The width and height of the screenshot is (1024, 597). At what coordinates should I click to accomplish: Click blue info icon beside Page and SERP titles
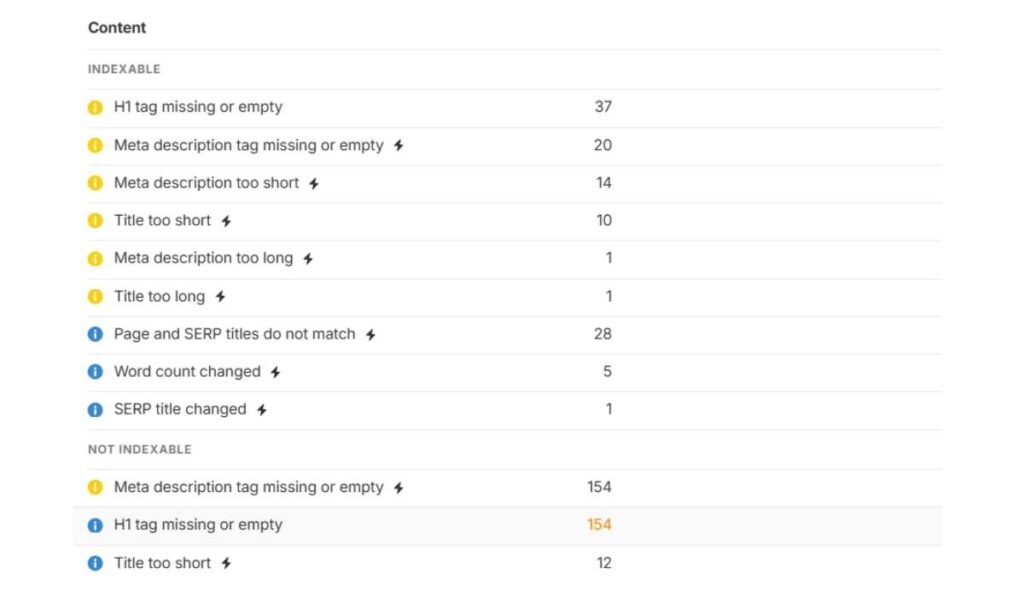(95, 334)
